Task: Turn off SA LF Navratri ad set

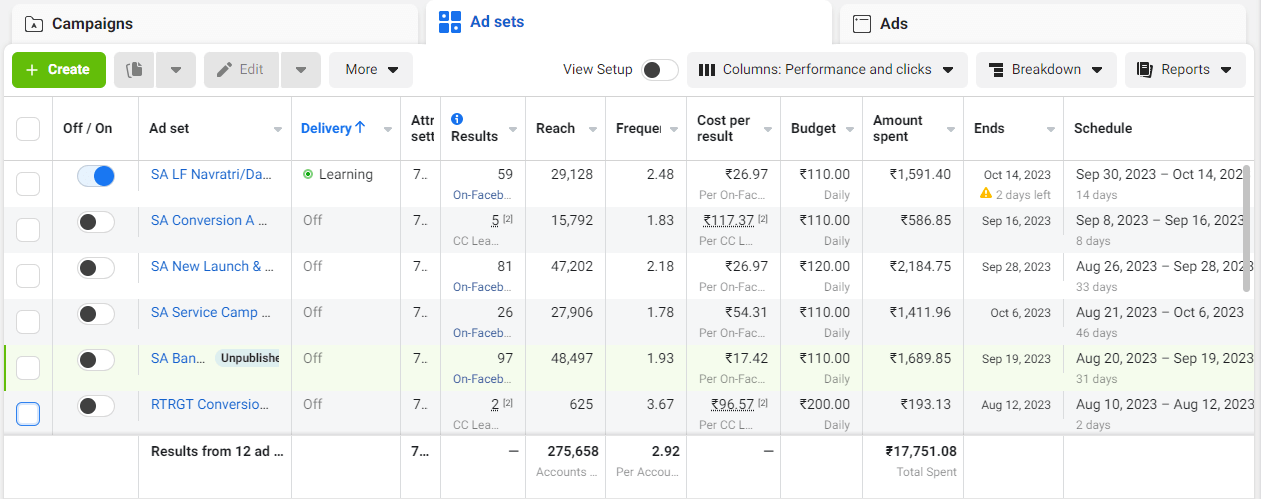Action: click(x=96, y=176)
